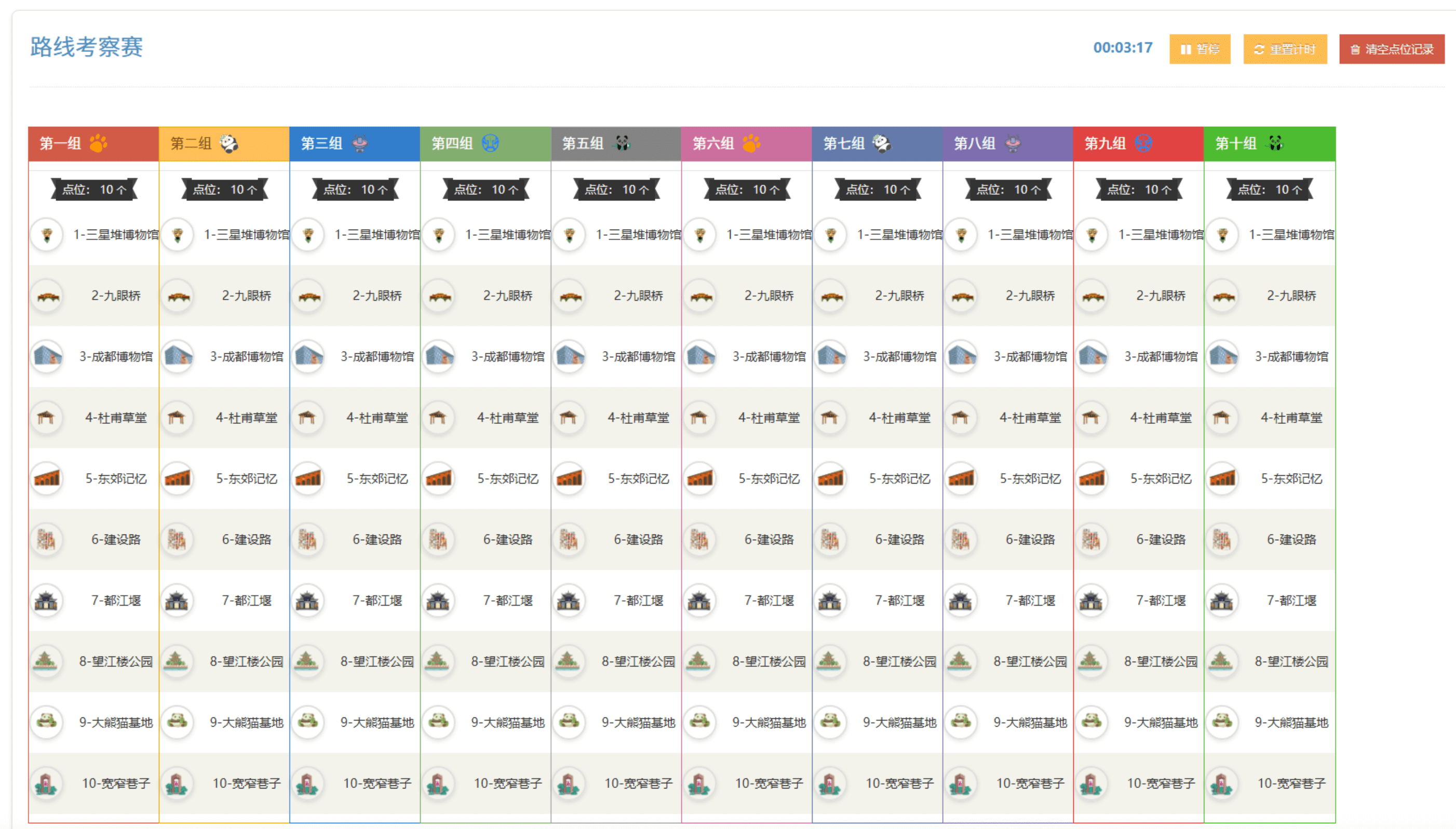Click 都江堰 icon in 第十组 column
Image resolution: width=1456 pixels, height=829 pixels.
tap(1222, 600)
